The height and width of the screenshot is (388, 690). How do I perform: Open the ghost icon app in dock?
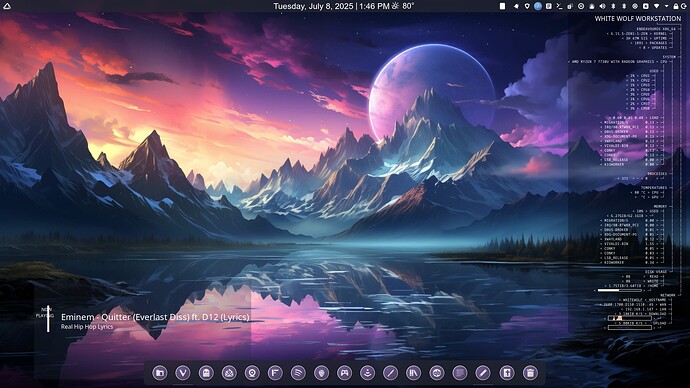coord(206,373)
